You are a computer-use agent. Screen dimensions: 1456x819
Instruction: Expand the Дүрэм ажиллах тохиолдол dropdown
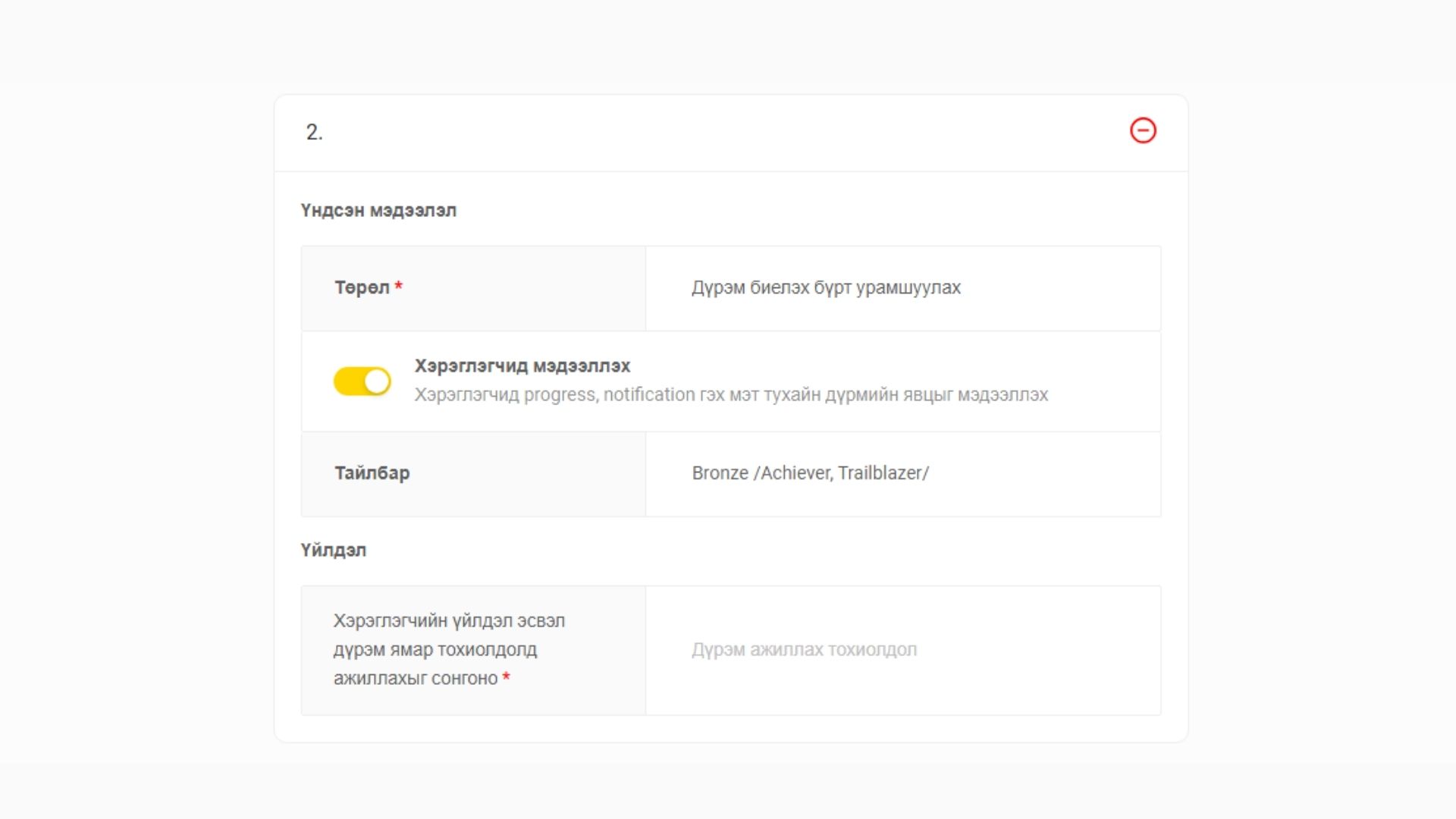click(x=902, y=650)
